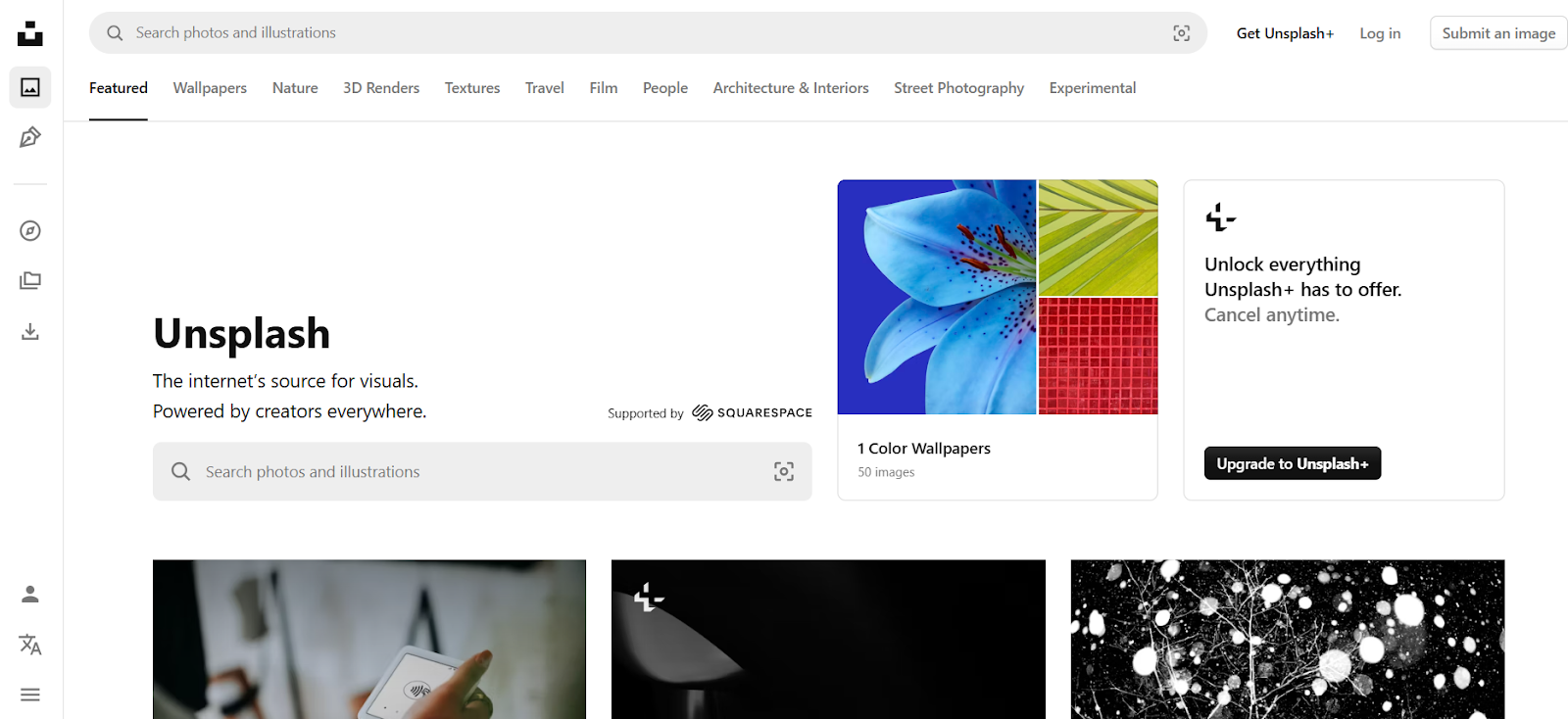Click the '50 images' text
The width and height of the screenshot is (1568, 719).
886,472
